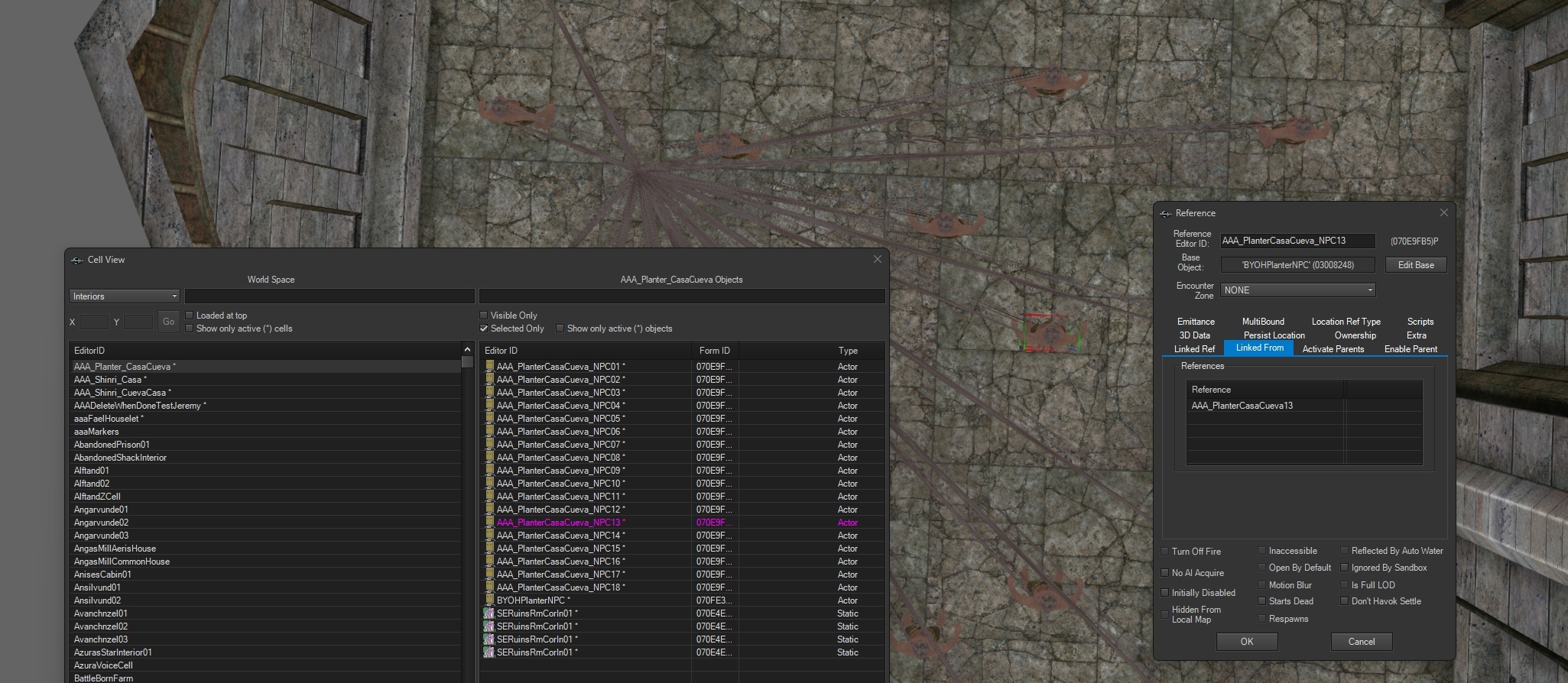
Task: Click the actor icon beside AAA_PlanterCasaCueva_NPC05
Action: coord(489,419)
